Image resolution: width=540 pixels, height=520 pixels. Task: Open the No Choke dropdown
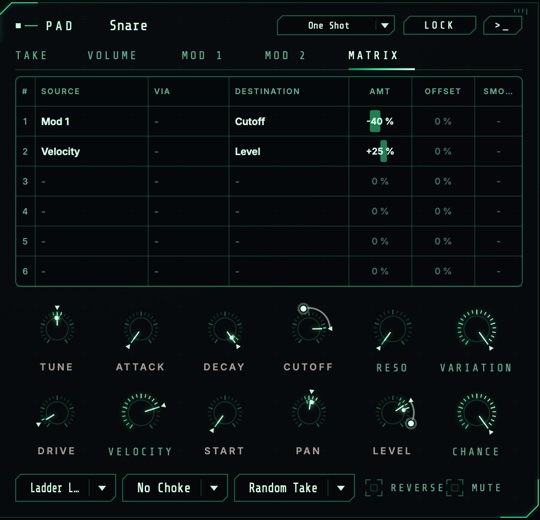[x=175, y=488]
